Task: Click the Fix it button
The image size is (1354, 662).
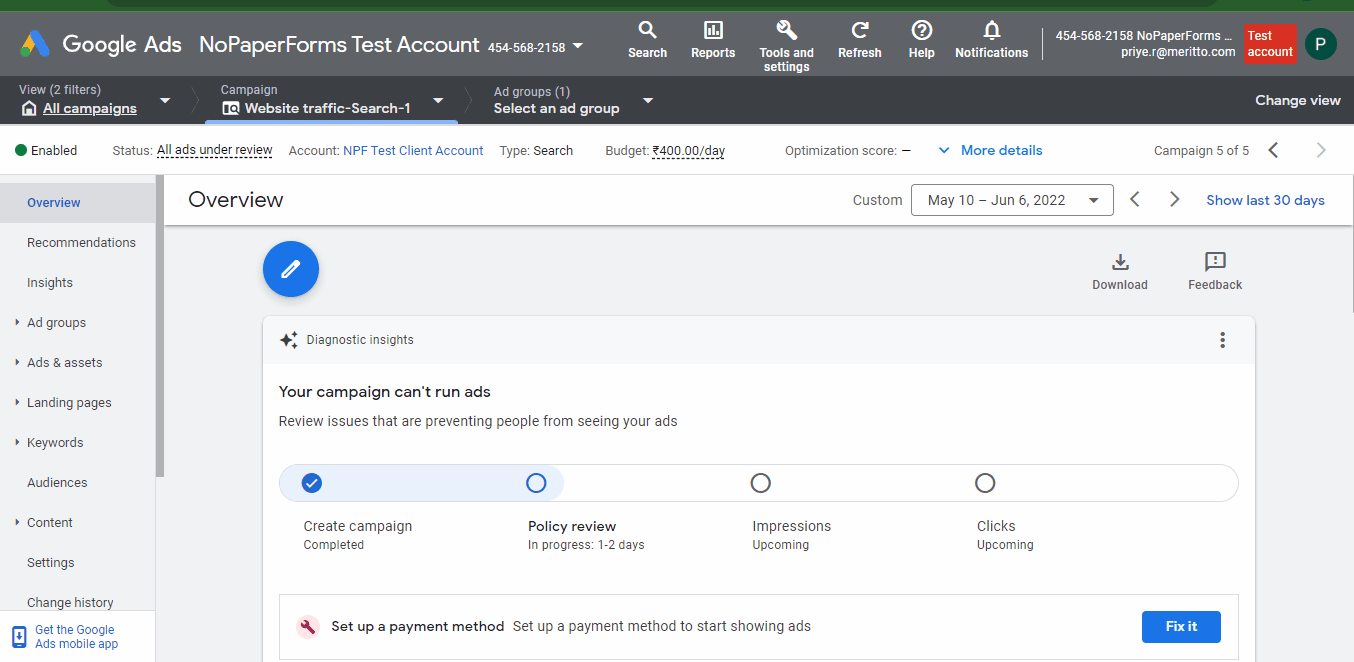Action: tap(1181, 626)
